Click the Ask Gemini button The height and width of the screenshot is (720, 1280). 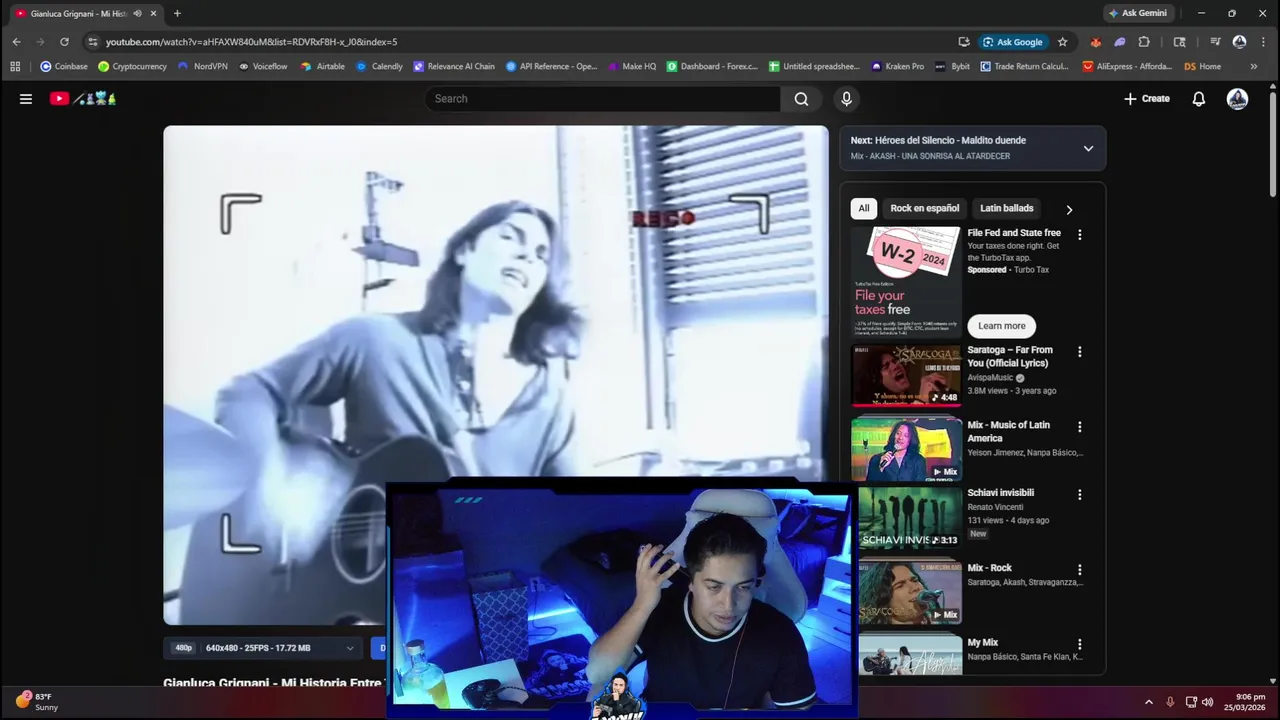(1137, 13)
